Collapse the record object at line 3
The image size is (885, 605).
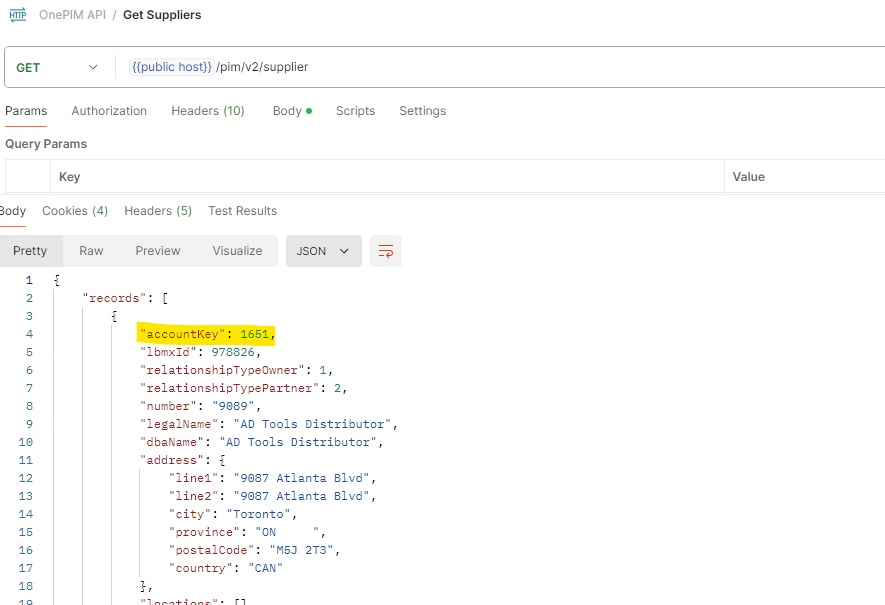point(114,316)
